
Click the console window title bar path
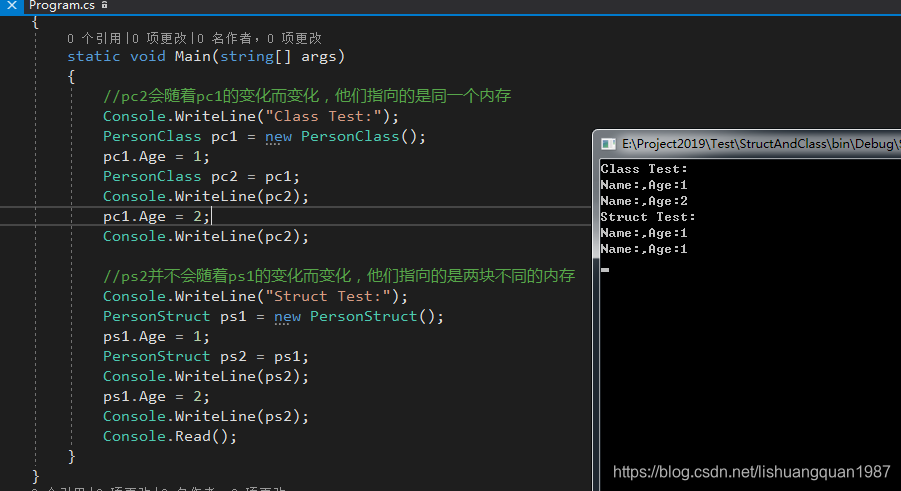coord(760,144)
